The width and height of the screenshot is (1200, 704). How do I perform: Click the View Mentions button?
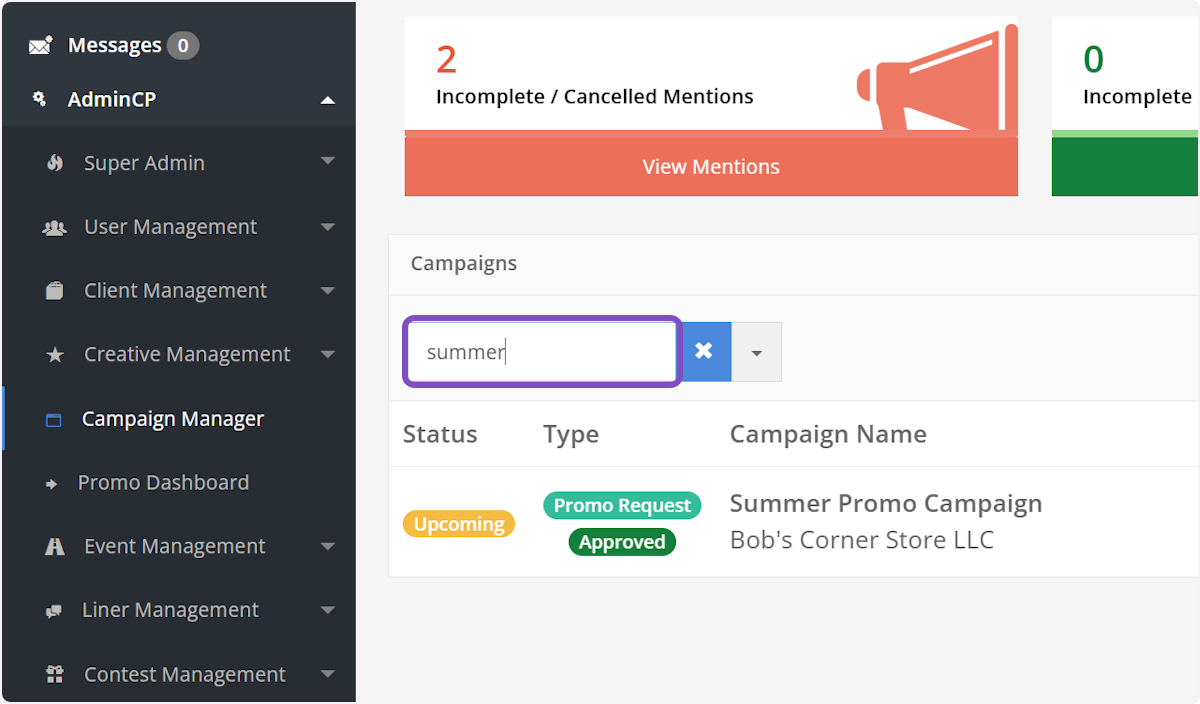(710, 166)
